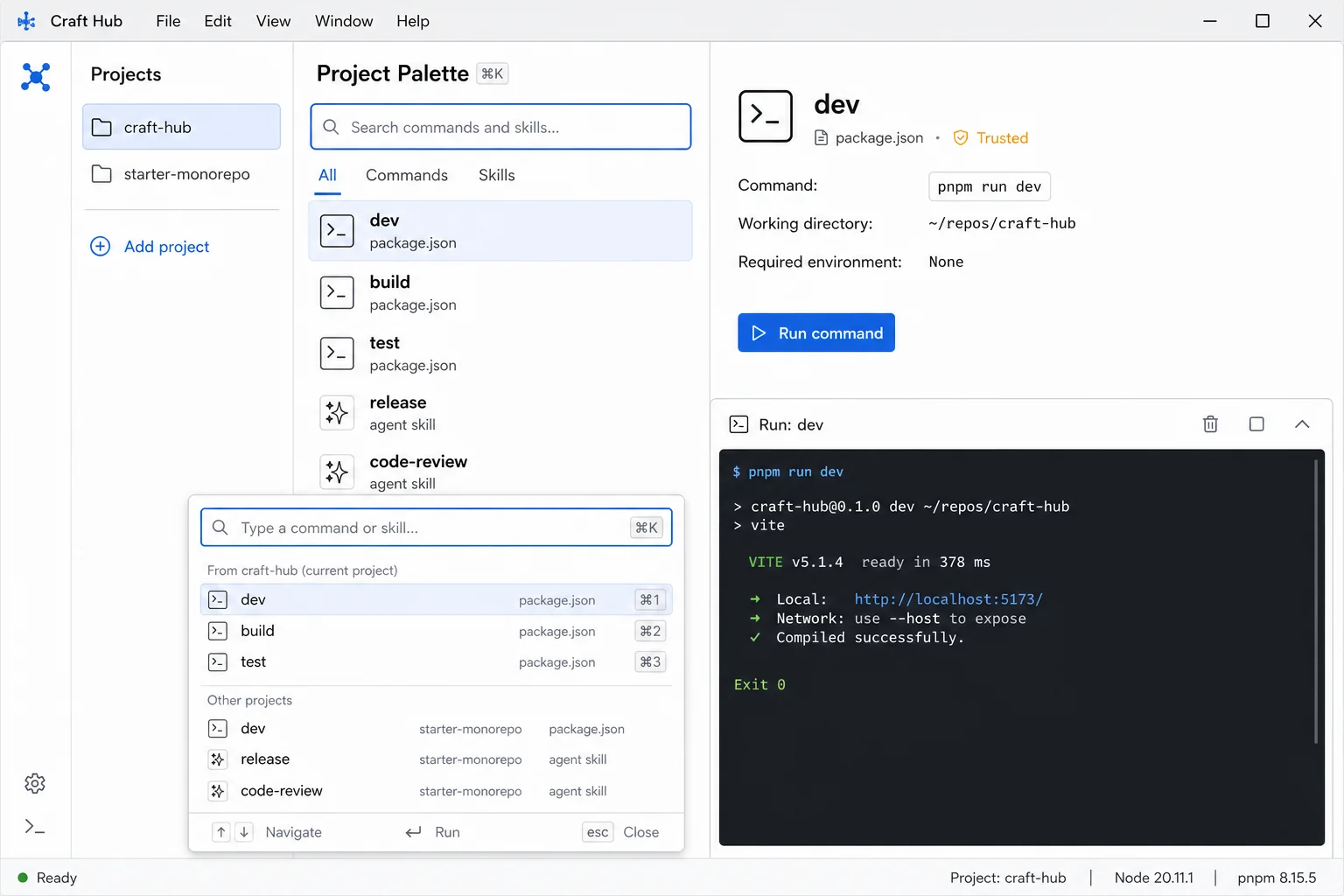Select the starter-monorepo project

click(x=181, y=174)
